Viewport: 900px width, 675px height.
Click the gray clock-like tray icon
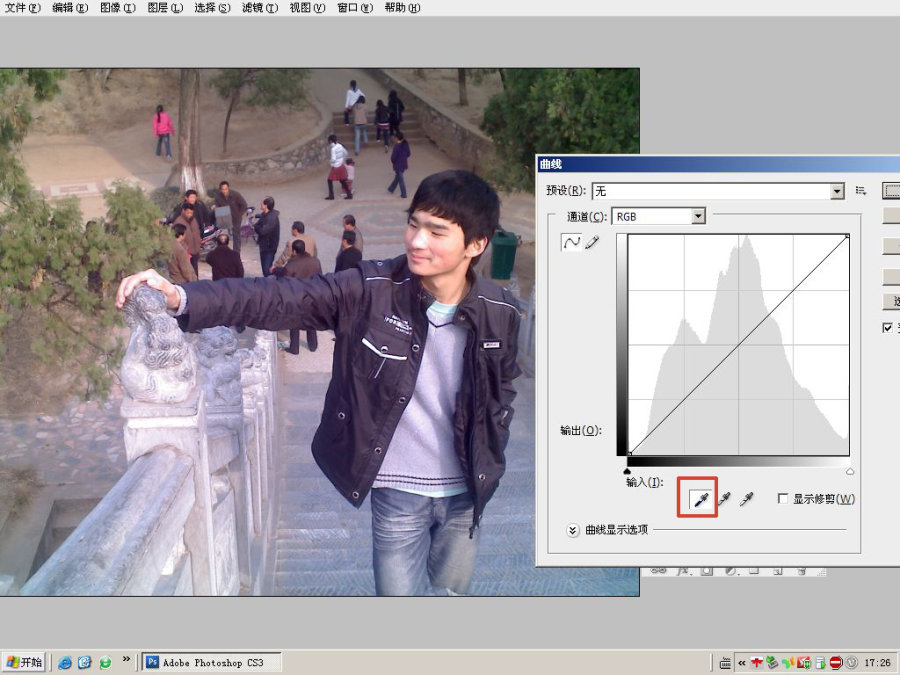tap(851, 663)
